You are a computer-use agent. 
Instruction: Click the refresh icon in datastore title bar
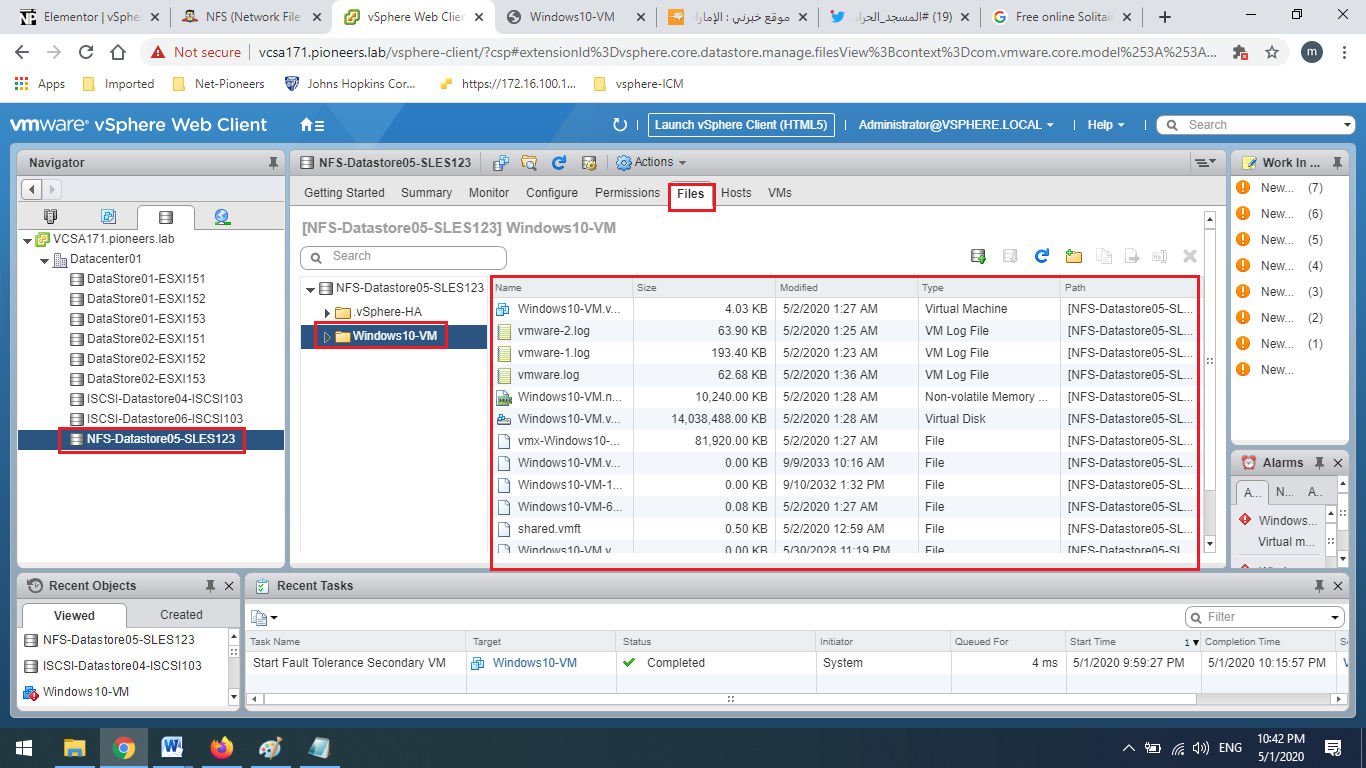[x=559, y=162]
